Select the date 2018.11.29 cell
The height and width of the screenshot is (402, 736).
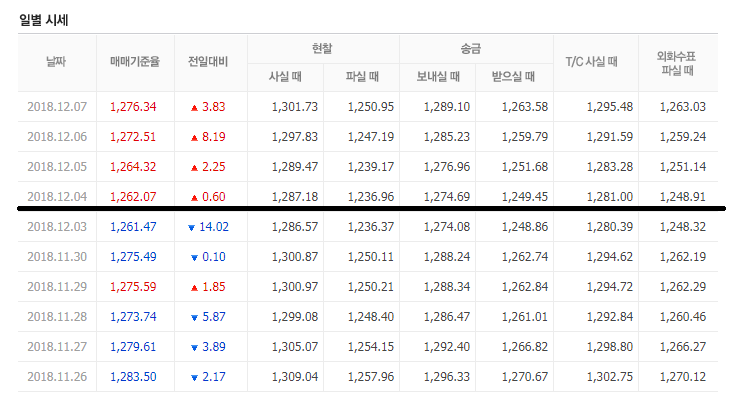[x=57, y=287]
